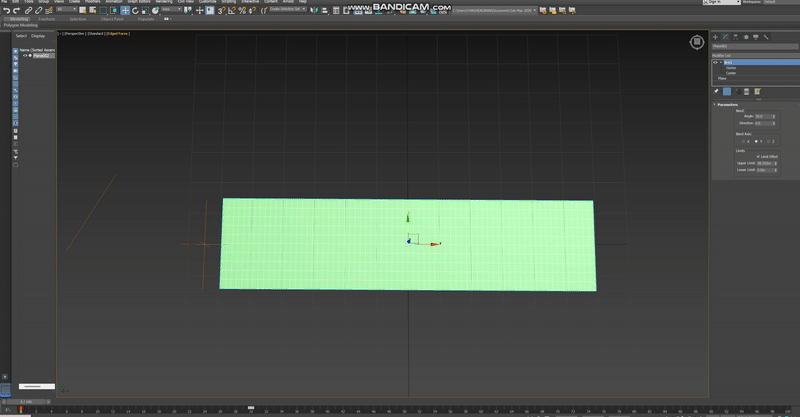Collapse the Parameters rollout
This screenshot has width=800, height=417.
[x=715, y=105]
